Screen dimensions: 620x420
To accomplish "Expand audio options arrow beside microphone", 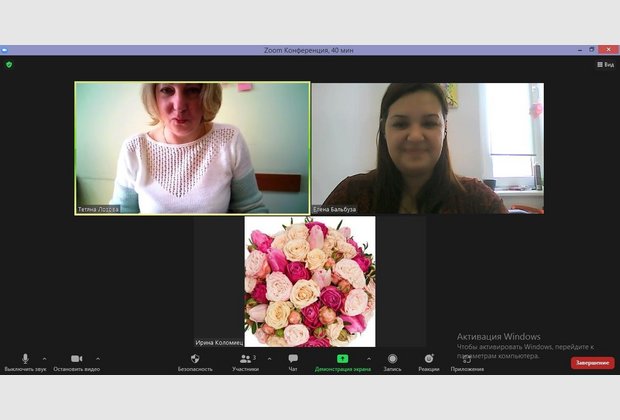I will 44,358.
